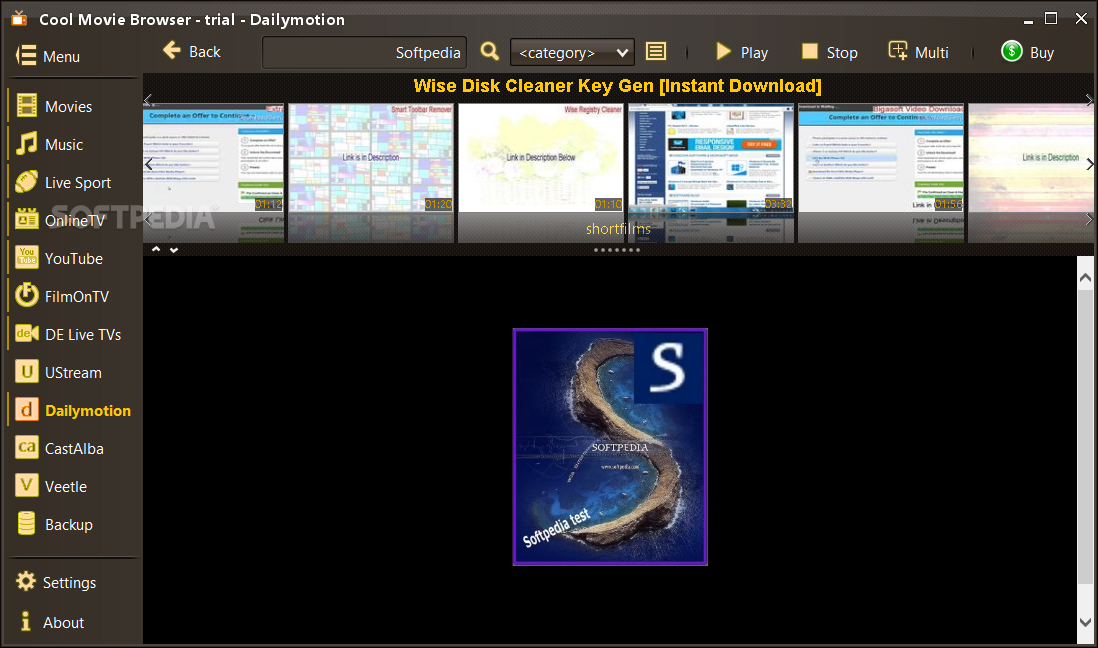Image resolution: width=1098 pixels, height=648 pixels.
Task: Click the search magnifier icon
Action: click(x=490, y=51)
